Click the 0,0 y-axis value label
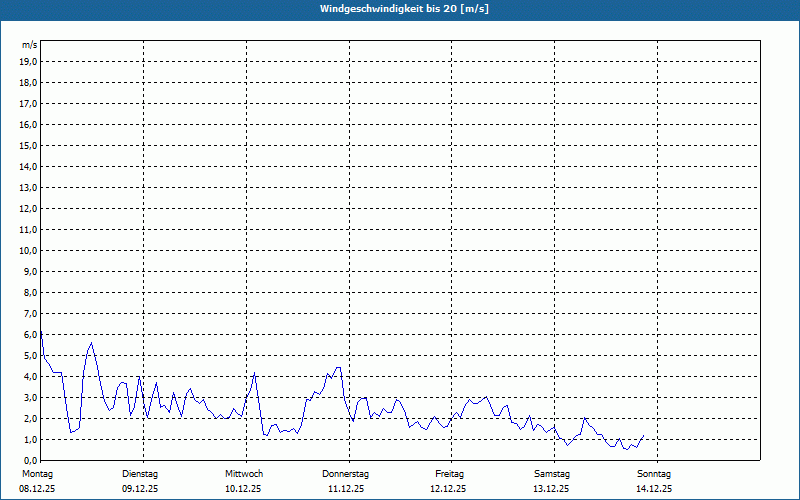Screen dimensions: 800x500 [x=30, y=460]
